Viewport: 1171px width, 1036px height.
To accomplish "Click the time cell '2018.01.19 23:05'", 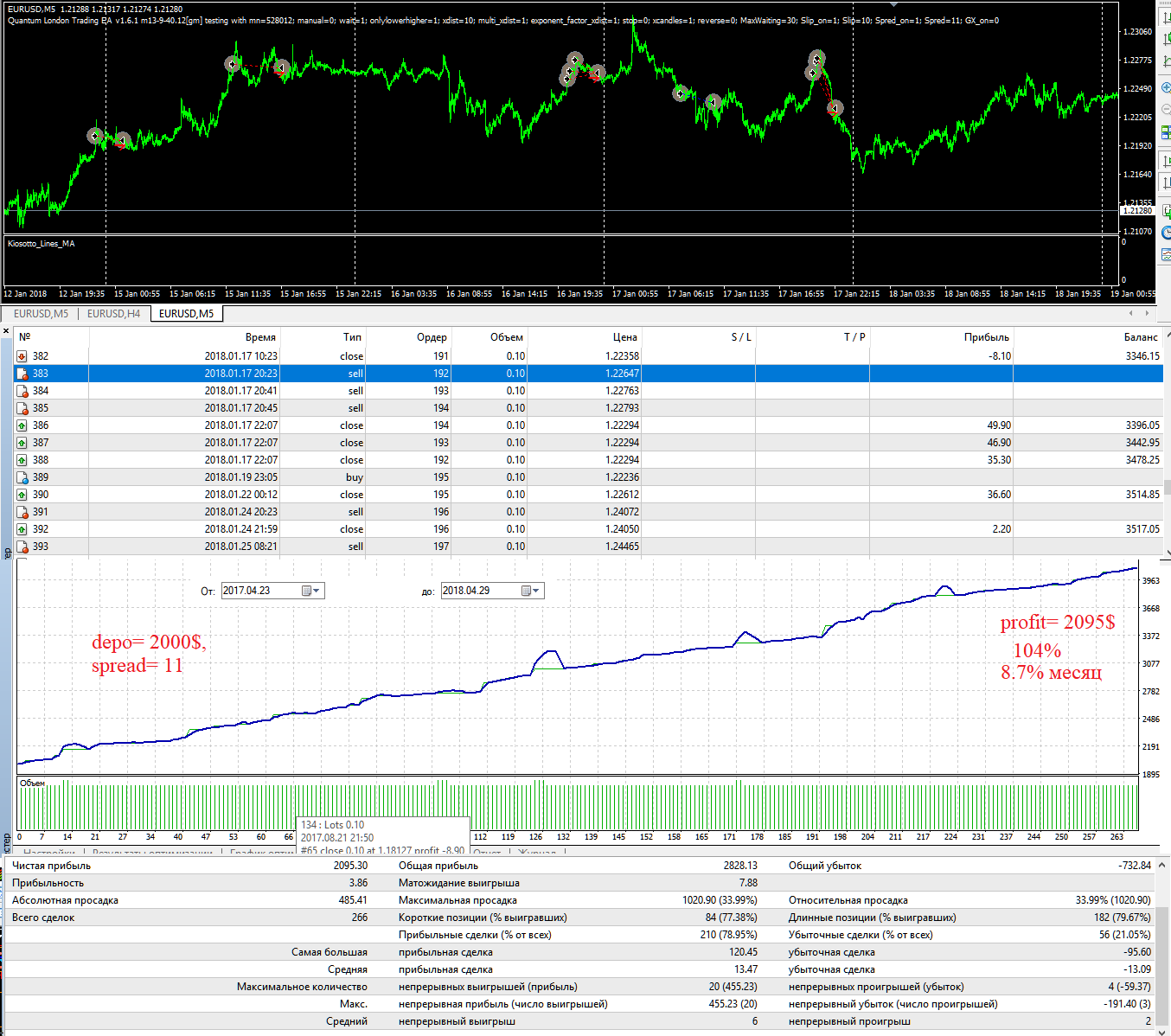I will pyautogui.click(x=241, y=477).
